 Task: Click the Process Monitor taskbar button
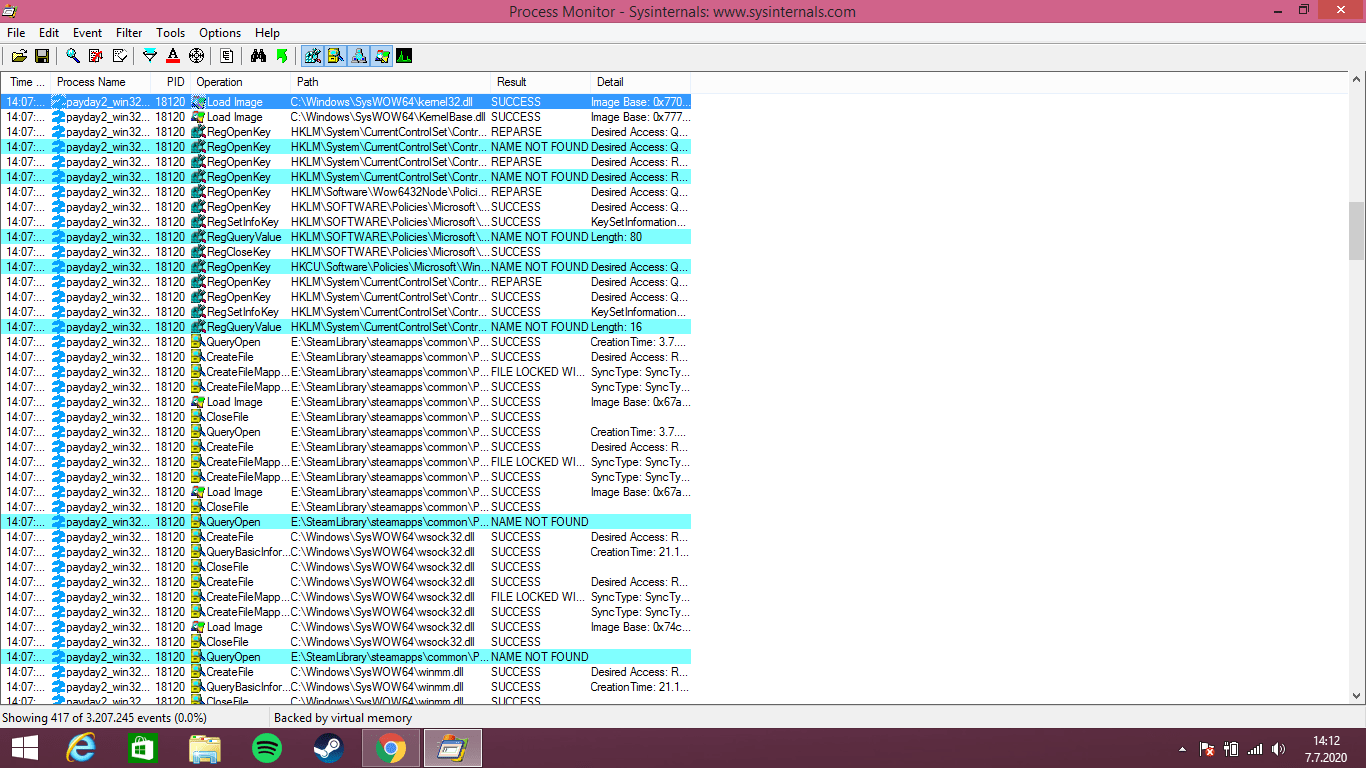453,748
